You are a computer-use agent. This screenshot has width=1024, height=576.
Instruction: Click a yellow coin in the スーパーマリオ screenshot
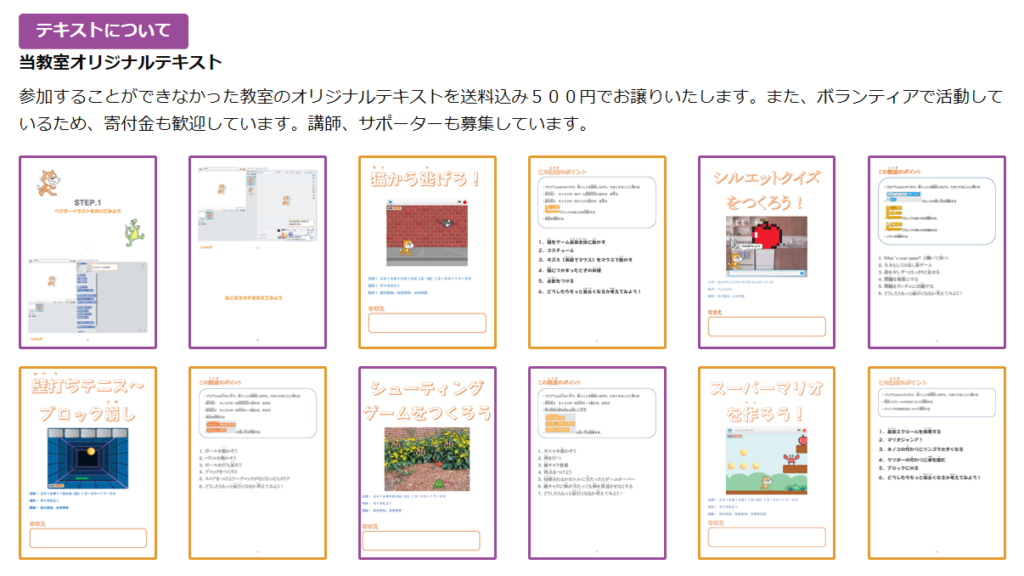click(x=745, y=453)
